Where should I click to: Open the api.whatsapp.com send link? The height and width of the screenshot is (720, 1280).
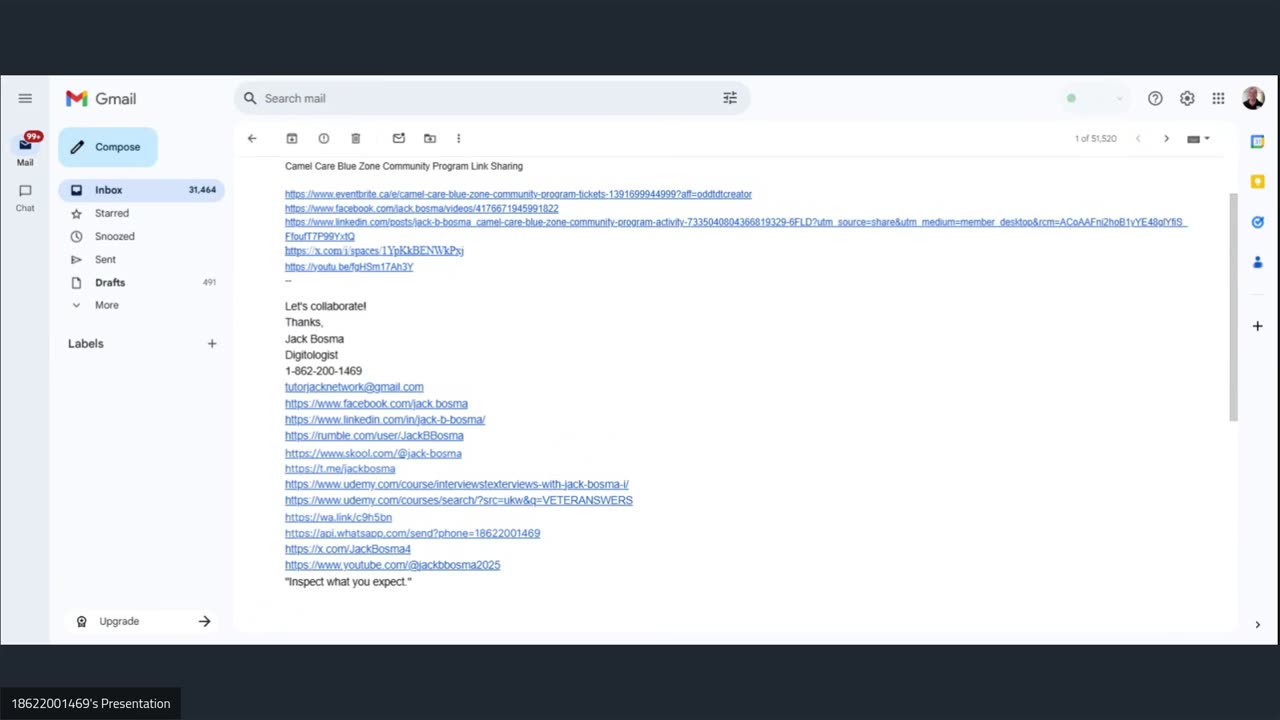point(412,533)
